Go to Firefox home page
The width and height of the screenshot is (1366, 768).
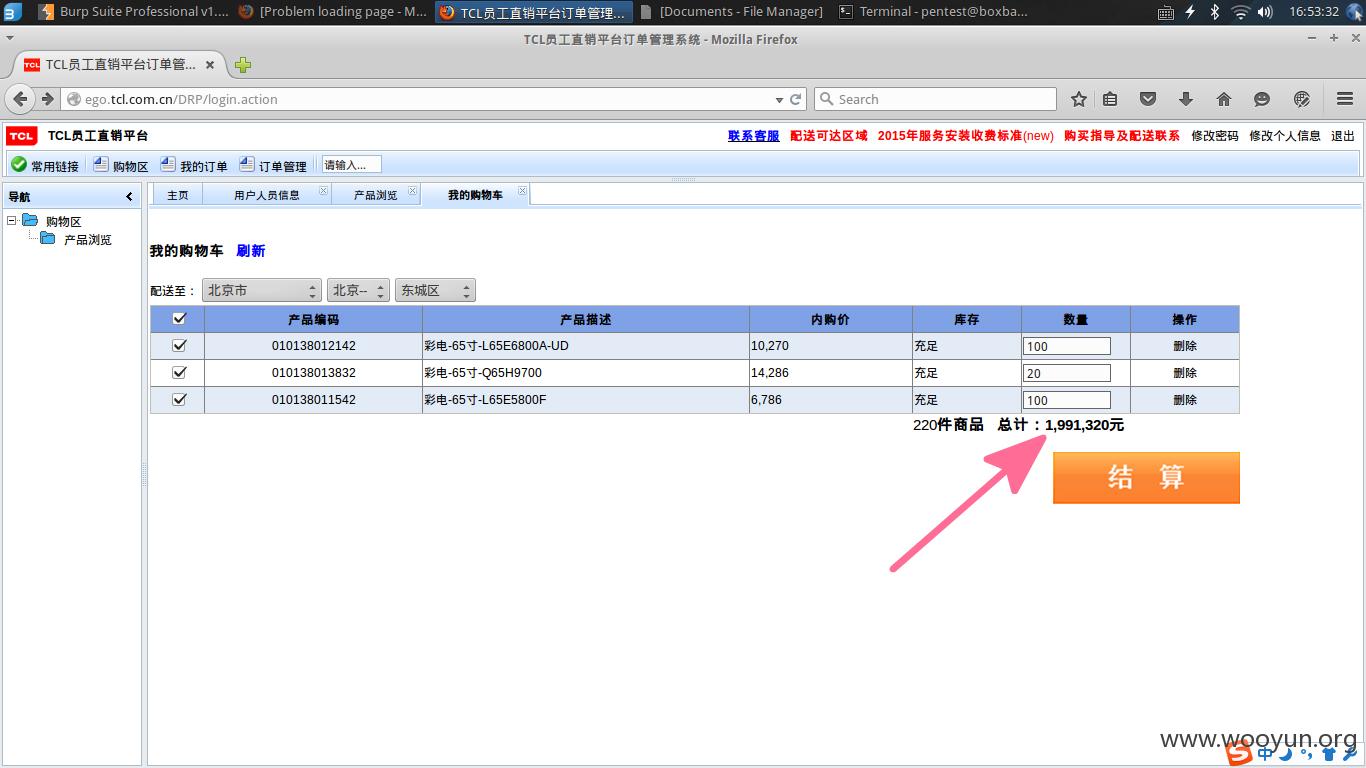[1223, 99]
